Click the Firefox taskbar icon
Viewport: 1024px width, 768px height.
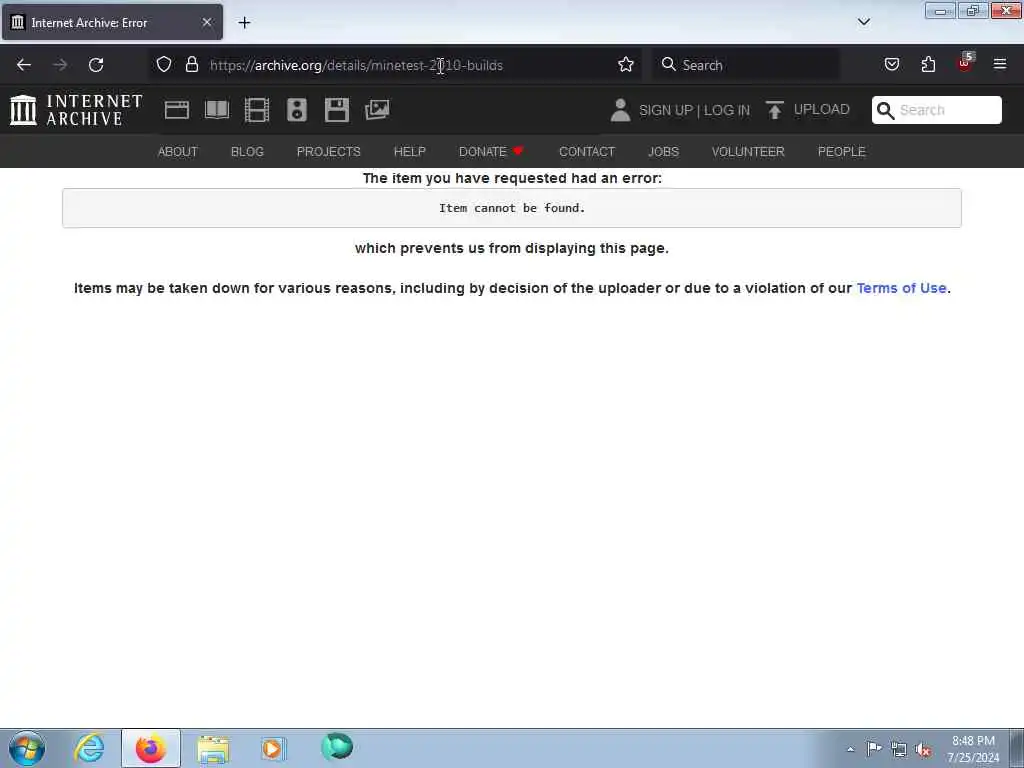click(151, 748)
